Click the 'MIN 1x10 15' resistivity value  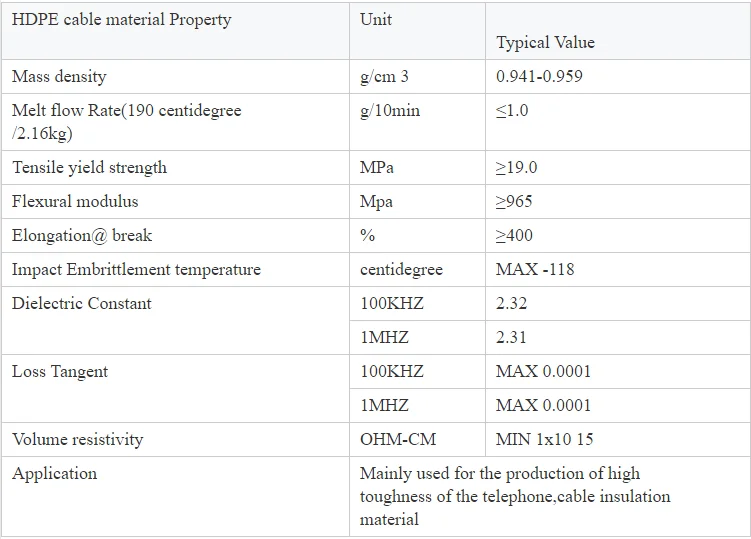(x=543, y=439)
